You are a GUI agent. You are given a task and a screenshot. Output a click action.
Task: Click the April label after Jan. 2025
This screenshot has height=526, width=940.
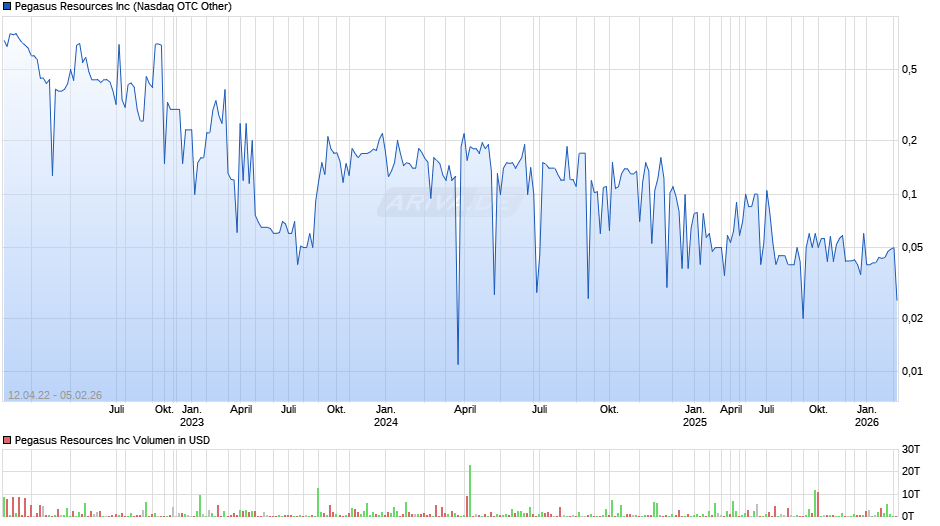[x=731, y=410]
